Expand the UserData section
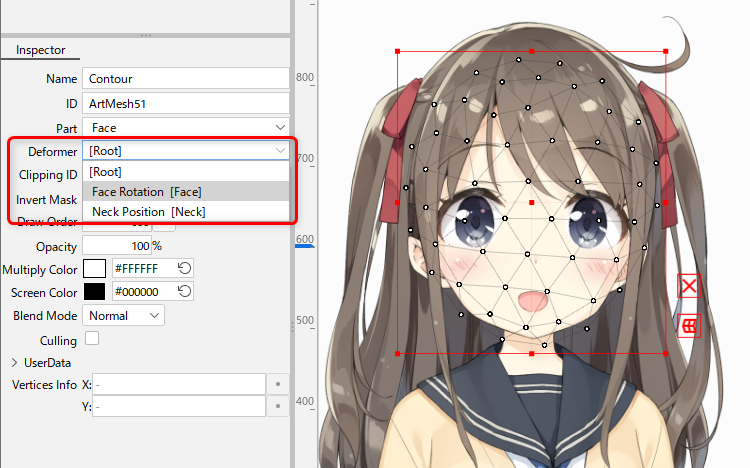Viewport: 750px width, 468px height. [14, 363]
